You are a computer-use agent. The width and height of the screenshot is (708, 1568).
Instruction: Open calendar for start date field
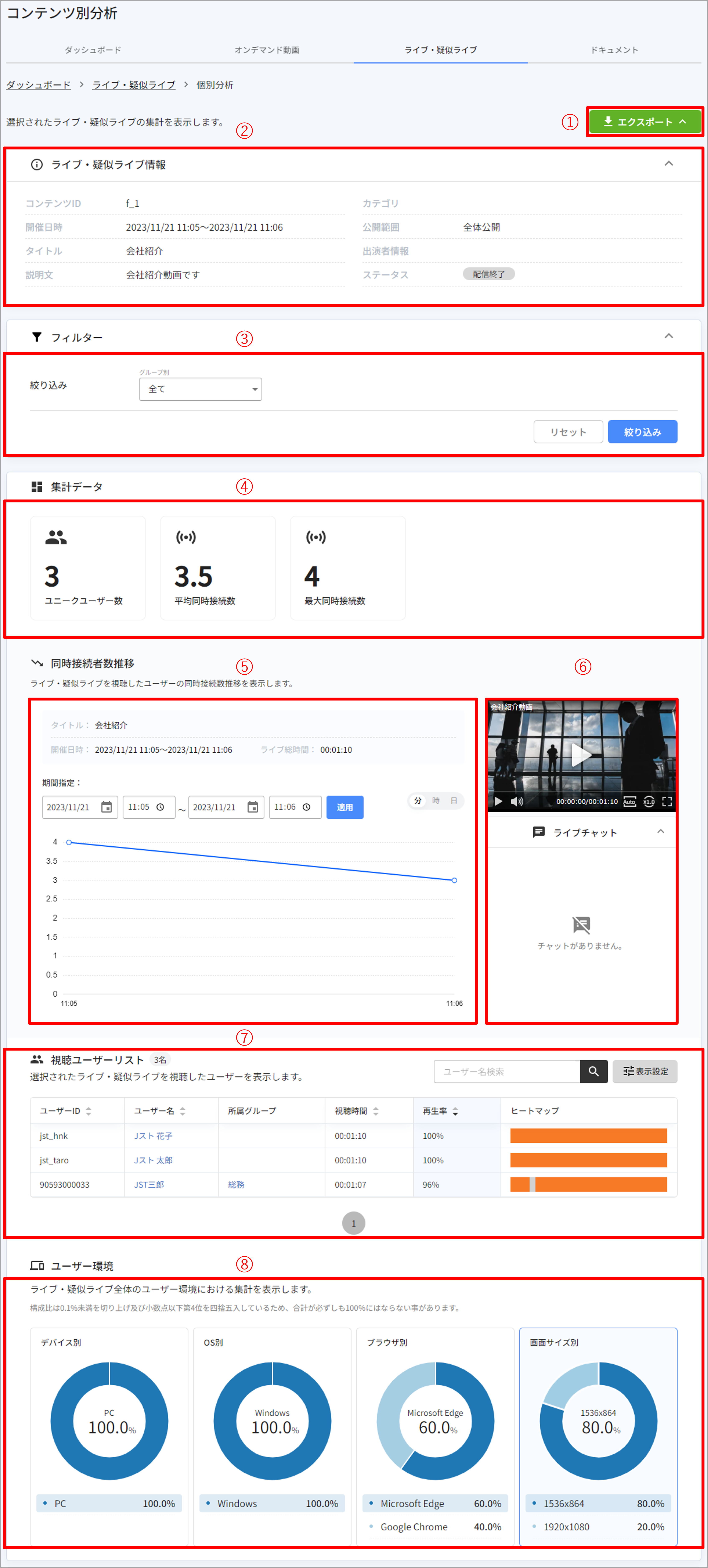coord(106,807)
